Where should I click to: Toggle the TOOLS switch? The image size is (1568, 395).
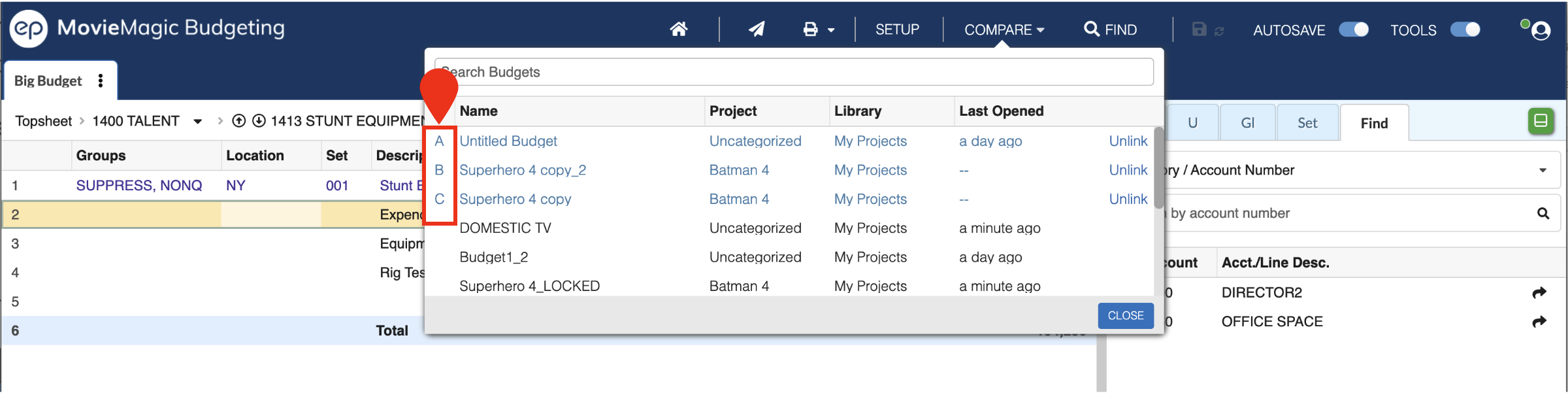(x=1465, y=29)
